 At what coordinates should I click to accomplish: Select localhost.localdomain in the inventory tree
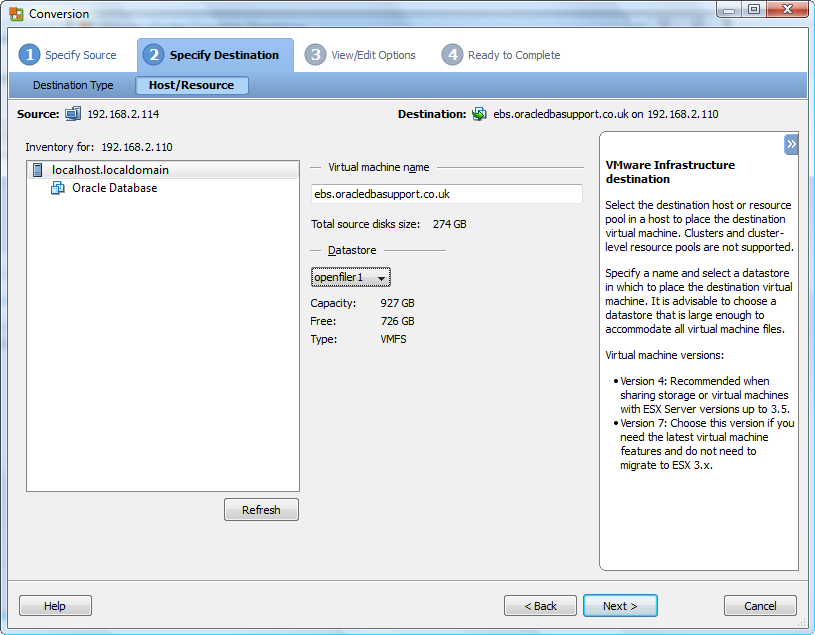[163, 170]
